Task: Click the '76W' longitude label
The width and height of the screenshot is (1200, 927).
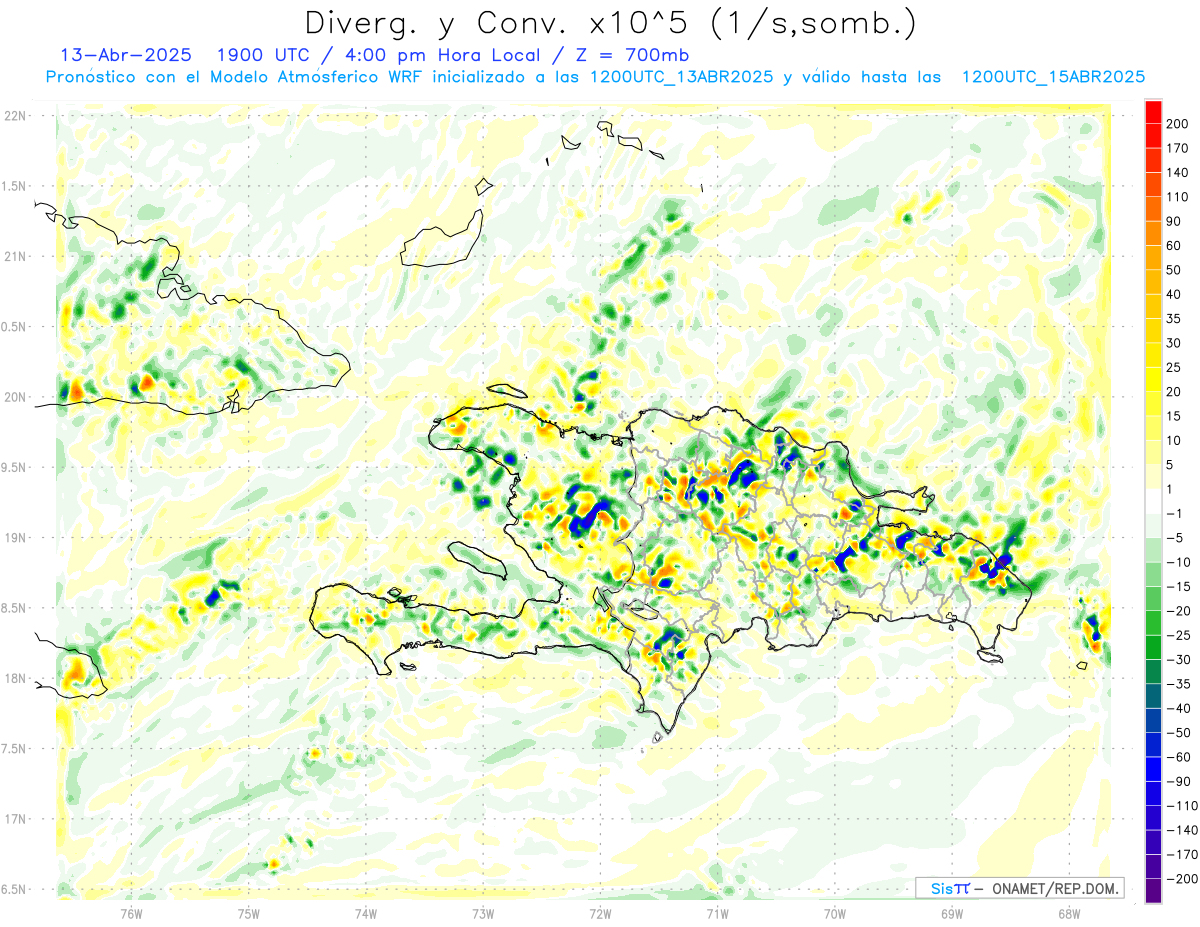Action: click(x=131, y=913)
